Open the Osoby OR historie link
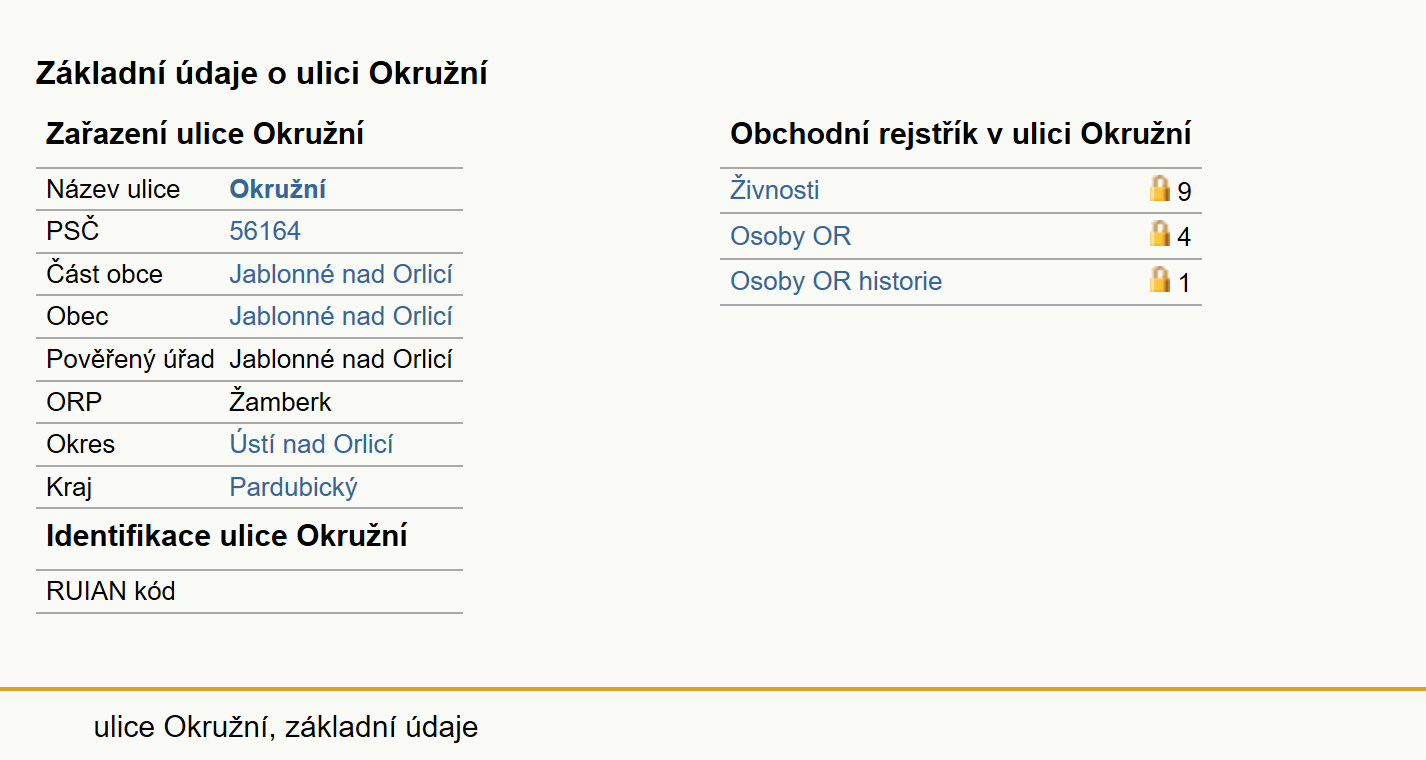This screenshot has height=760, width=1426. (836, 282)
